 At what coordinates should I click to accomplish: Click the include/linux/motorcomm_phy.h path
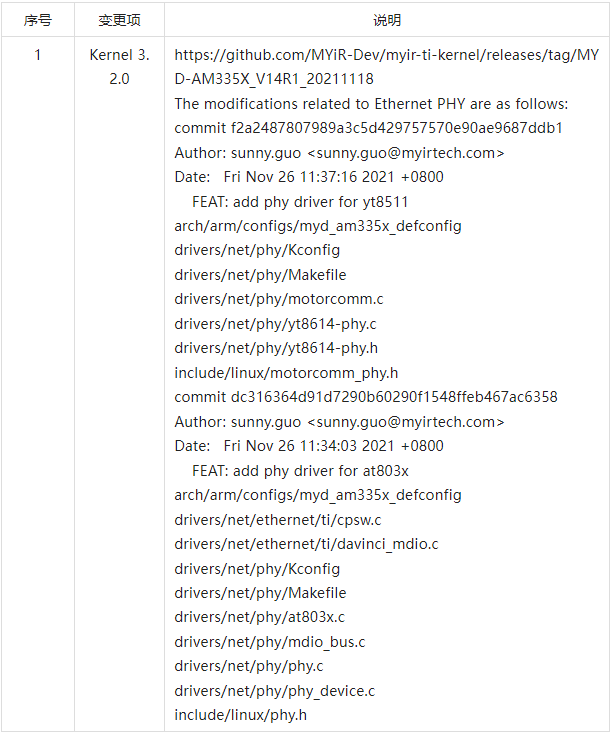[286, 372]
